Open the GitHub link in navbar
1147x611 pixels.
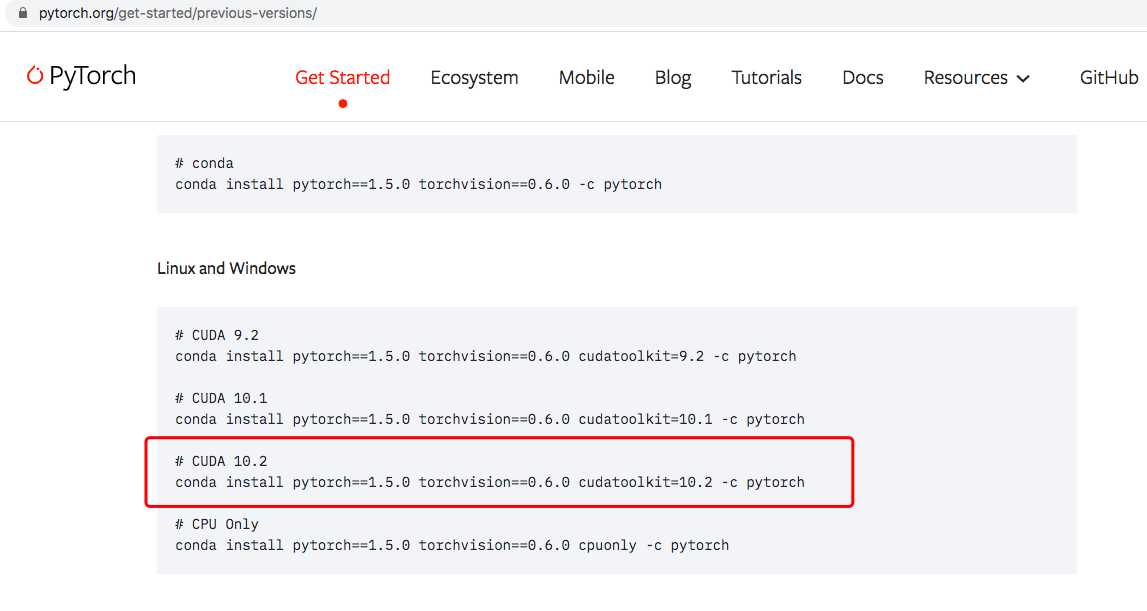click(x=1108, y=78)
